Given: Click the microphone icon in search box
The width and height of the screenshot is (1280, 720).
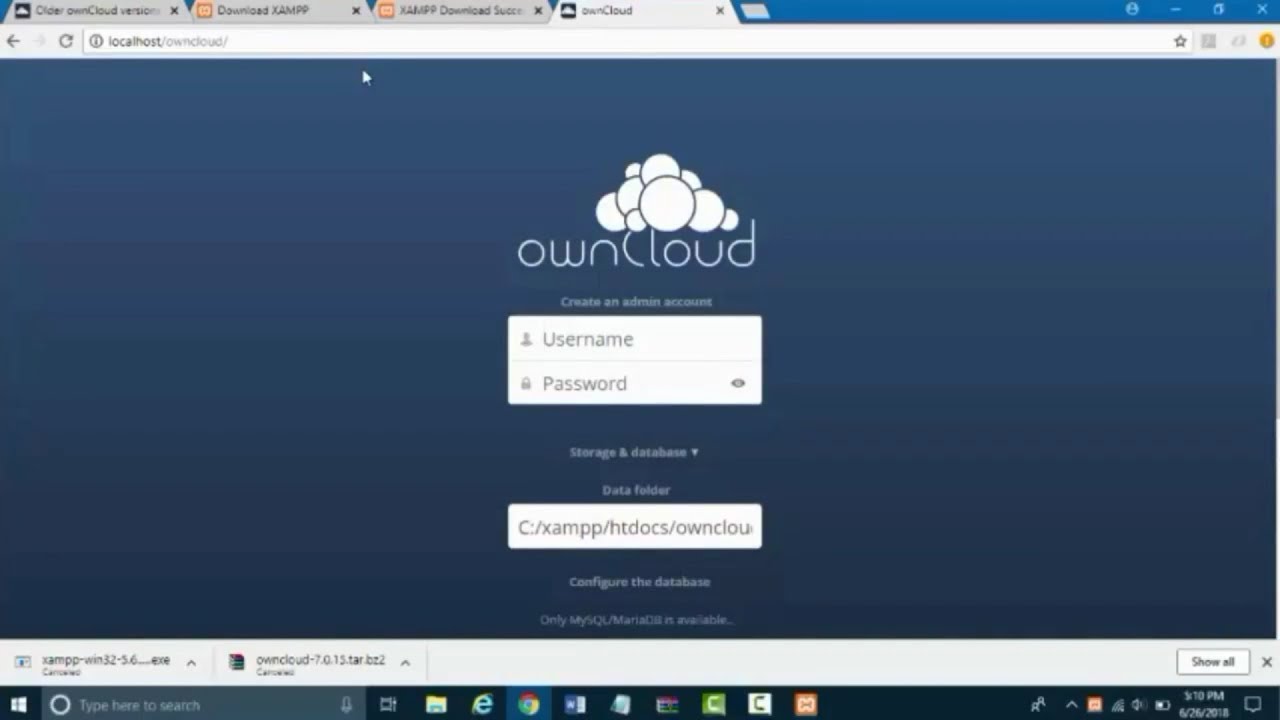Looking at the screenshot, I should (346, 705).
